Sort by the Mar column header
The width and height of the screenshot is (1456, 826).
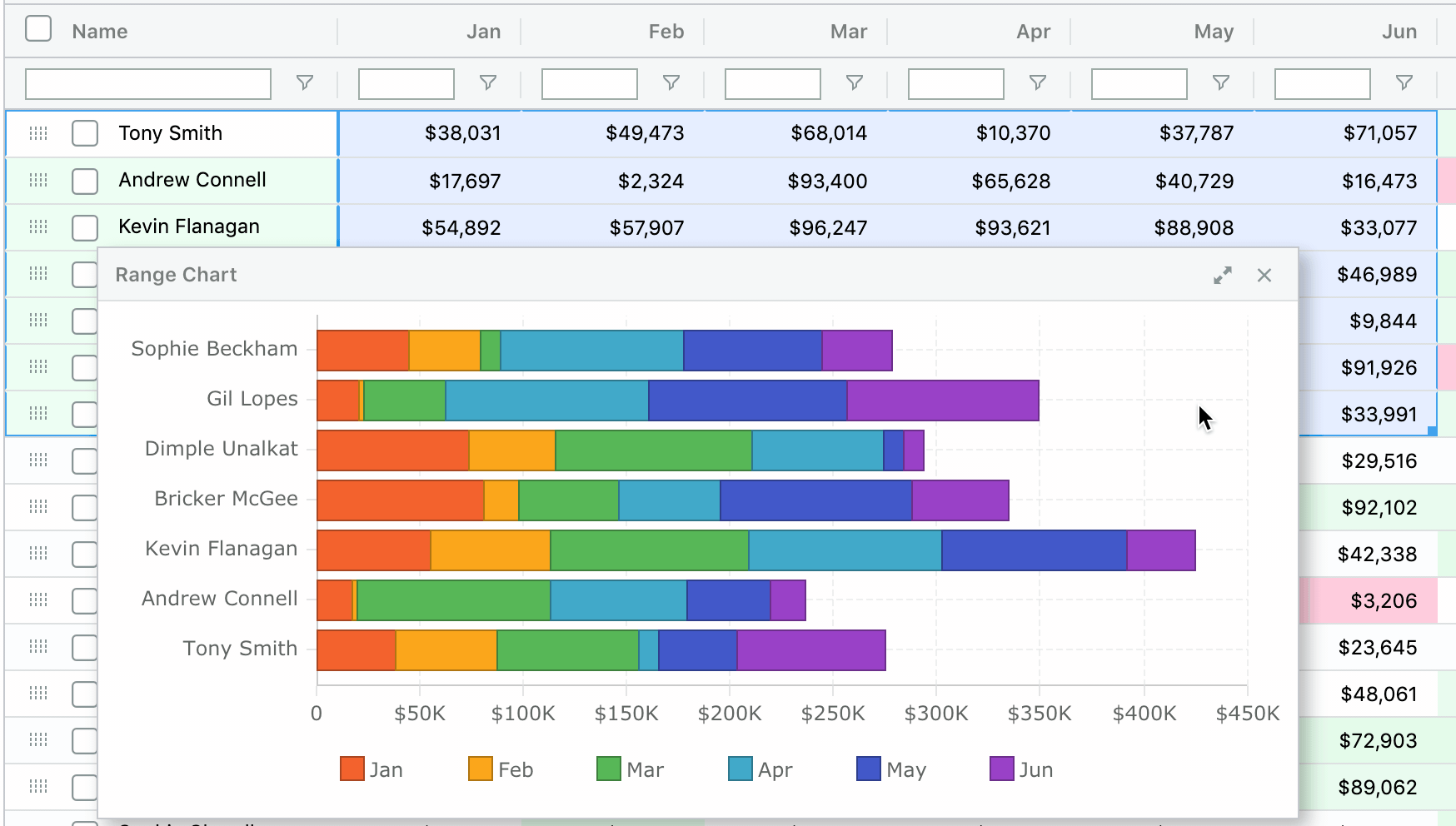(849, 32)
